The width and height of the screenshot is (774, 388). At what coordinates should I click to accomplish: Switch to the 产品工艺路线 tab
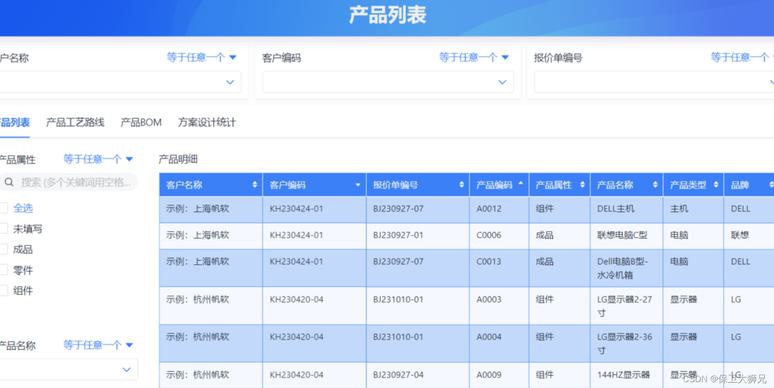[75, 122]
